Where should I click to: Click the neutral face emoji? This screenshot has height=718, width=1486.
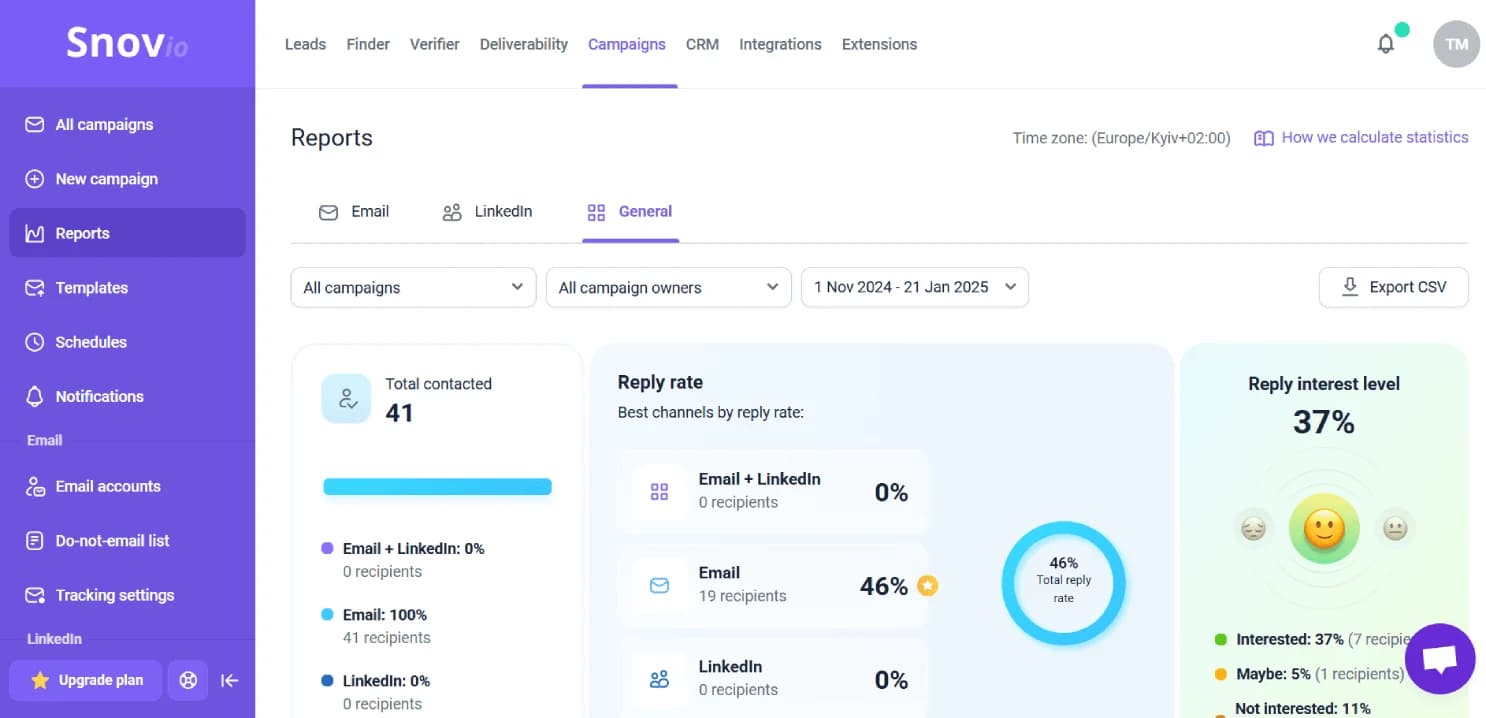1395,527
